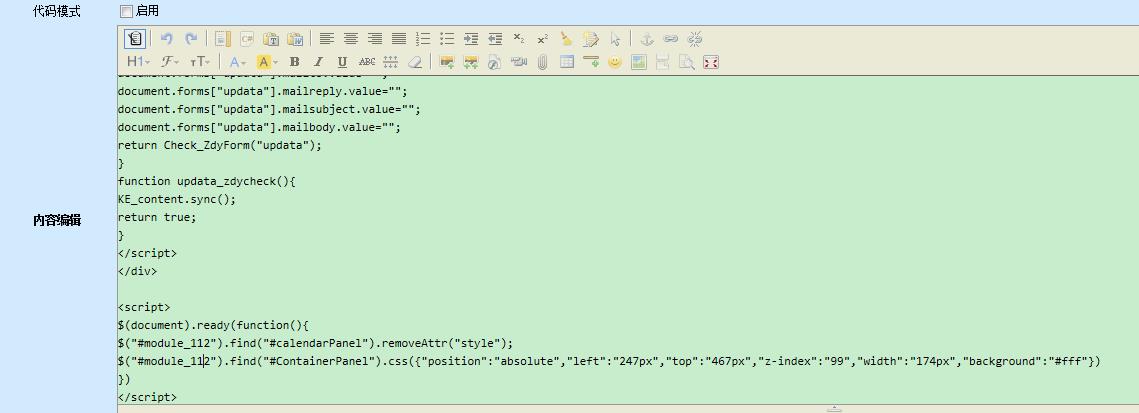
Task: Toggle bold formatting
Action: coord(294,62)
